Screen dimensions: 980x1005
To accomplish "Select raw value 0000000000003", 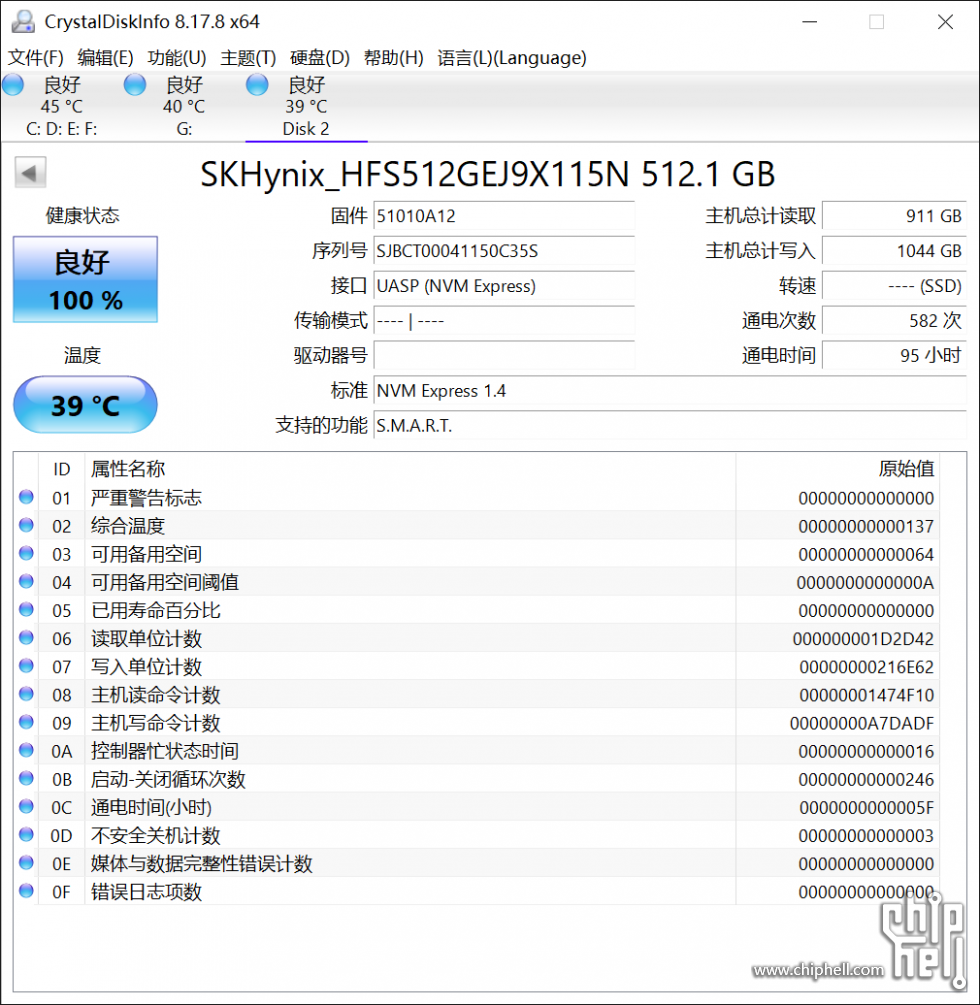I will (x=866, y=836).
